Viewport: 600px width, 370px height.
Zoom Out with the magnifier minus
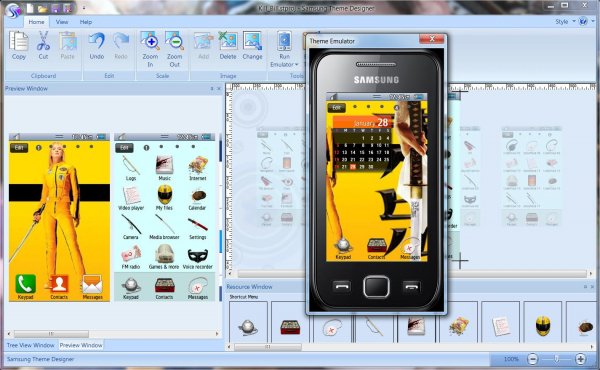pyautogui.click(x=174, y=49)
